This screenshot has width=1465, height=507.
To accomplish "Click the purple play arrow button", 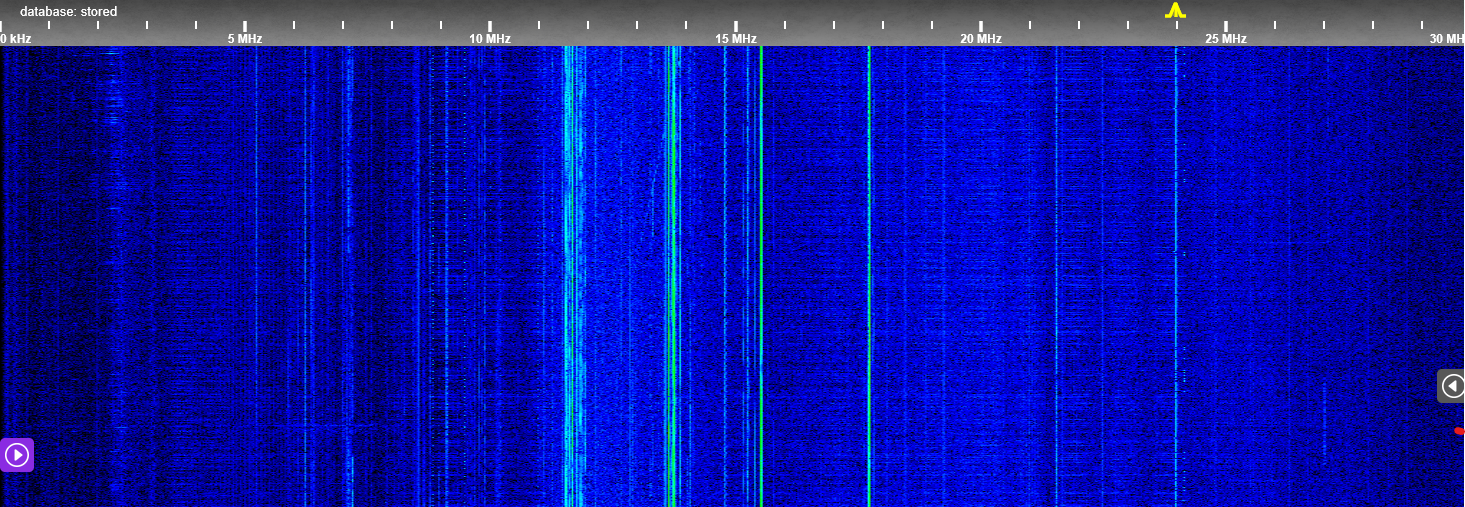I will coord(17,455).
